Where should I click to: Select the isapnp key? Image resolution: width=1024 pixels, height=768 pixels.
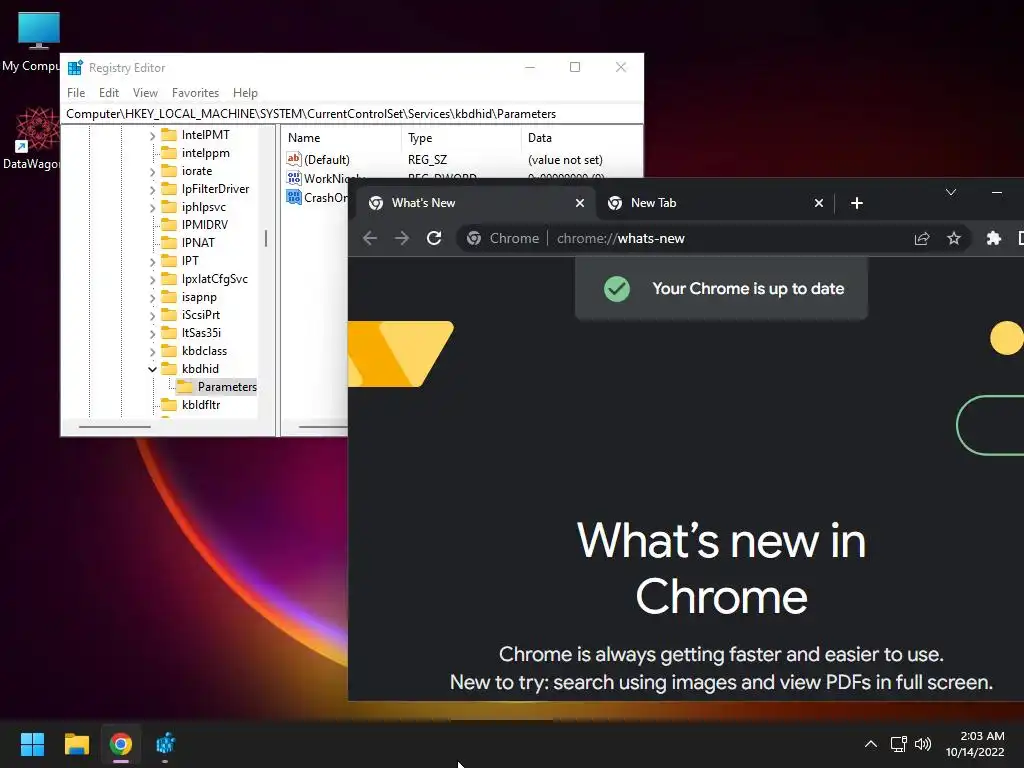[x=199, y=297]
